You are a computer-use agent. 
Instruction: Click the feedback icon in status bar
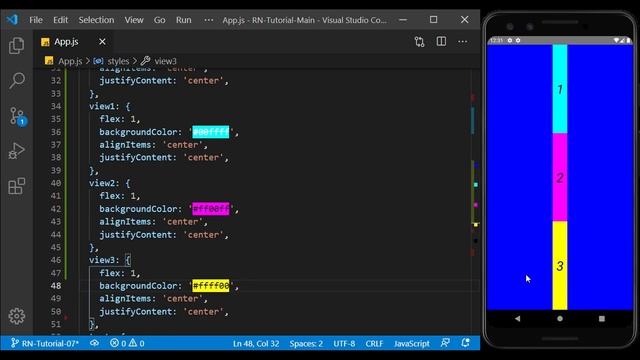click(445, 343)
